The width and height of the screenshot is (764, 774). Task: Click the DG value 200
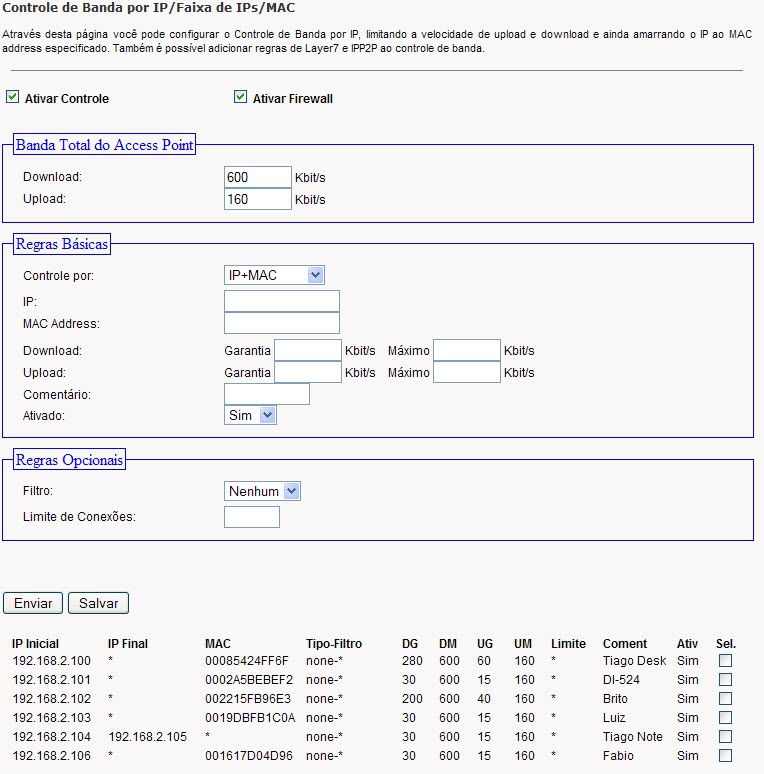(412, 698)
